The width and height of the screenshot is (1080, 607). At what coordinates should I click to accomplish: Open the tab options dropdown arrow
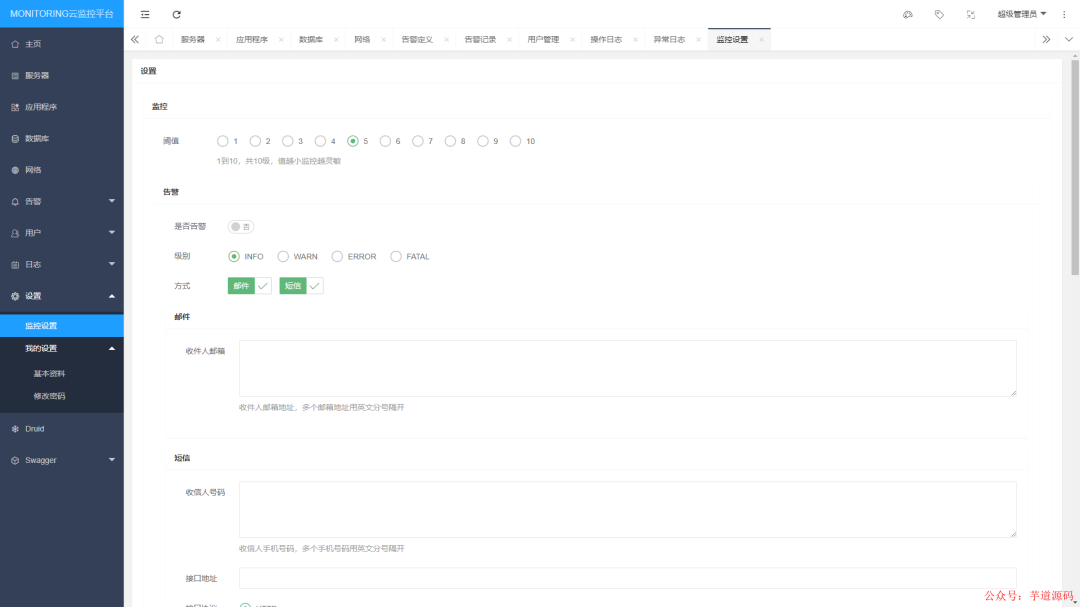[x=1069, y=40]
